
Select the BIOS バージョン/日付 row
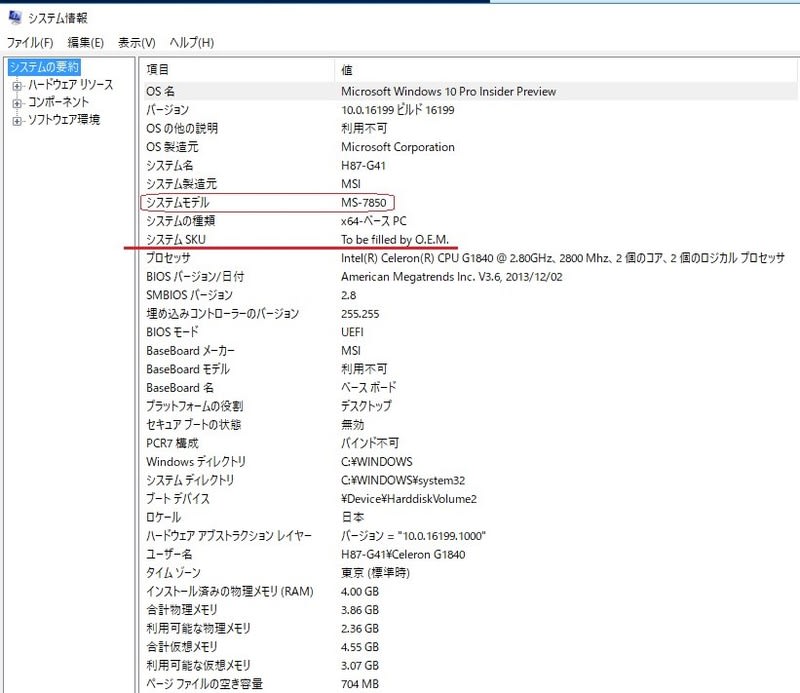[470, 277]
